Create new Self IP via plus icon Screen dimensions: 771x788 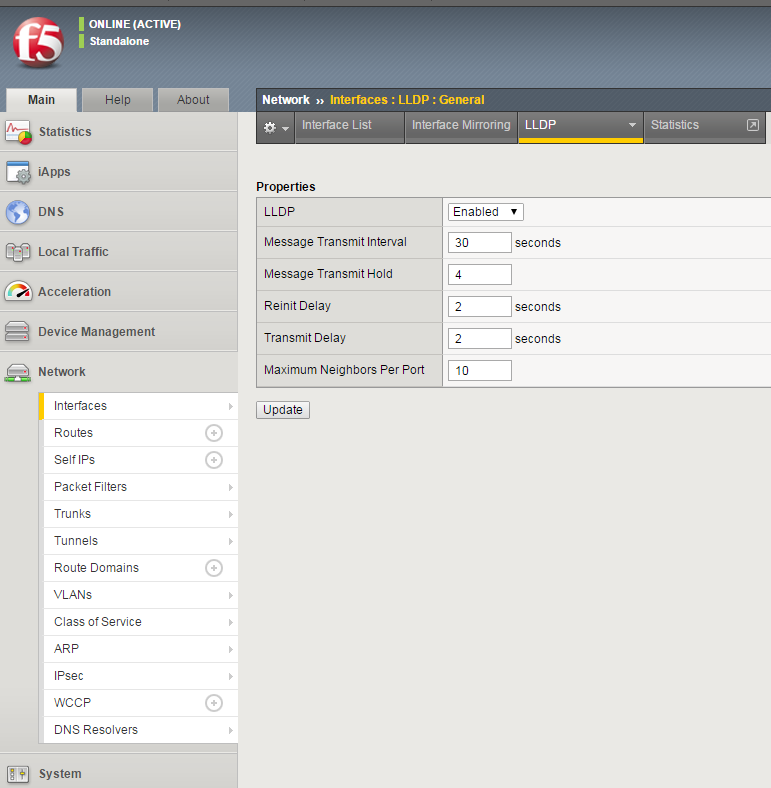click(213, 460)
